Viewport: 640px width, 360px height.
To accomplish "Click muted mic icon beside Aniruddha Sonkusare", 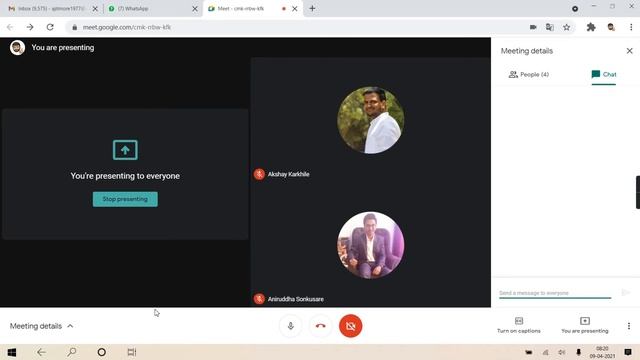I will click(259, 299).
